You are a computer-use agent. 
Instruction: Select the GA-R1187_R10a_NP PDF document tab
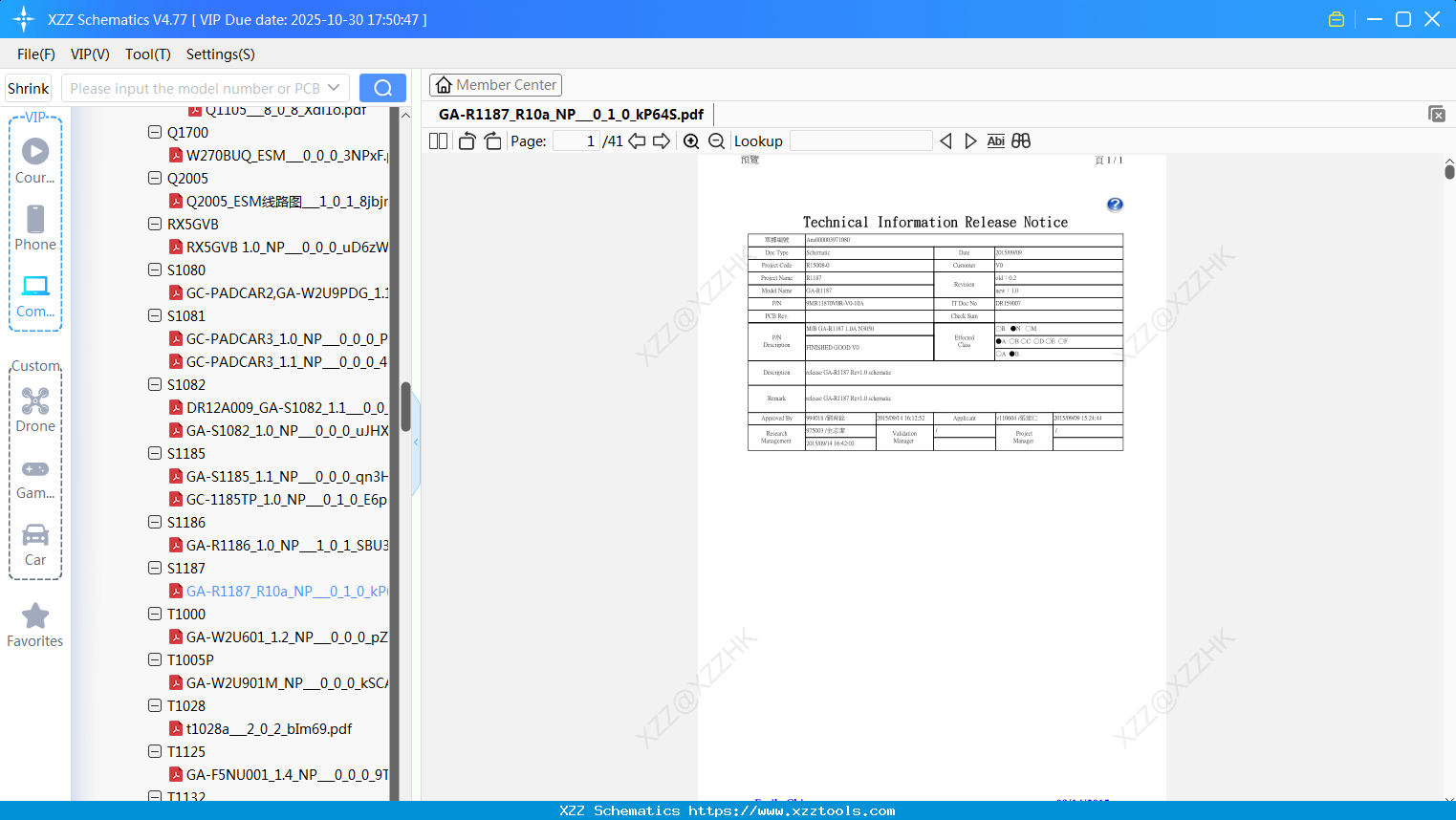(571, 115)
